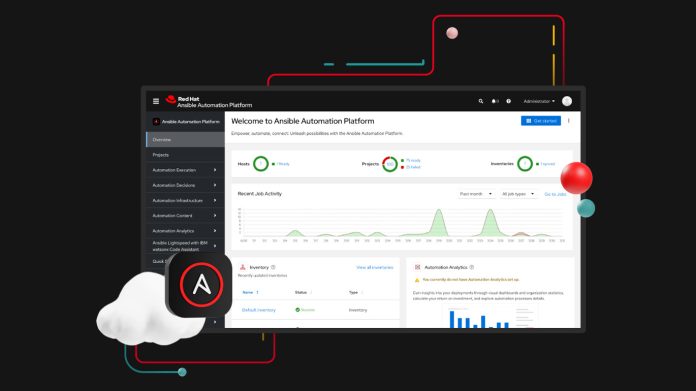Click the Status column header
Viewport: 696px width, 391px height.
[x=301, y=292]
